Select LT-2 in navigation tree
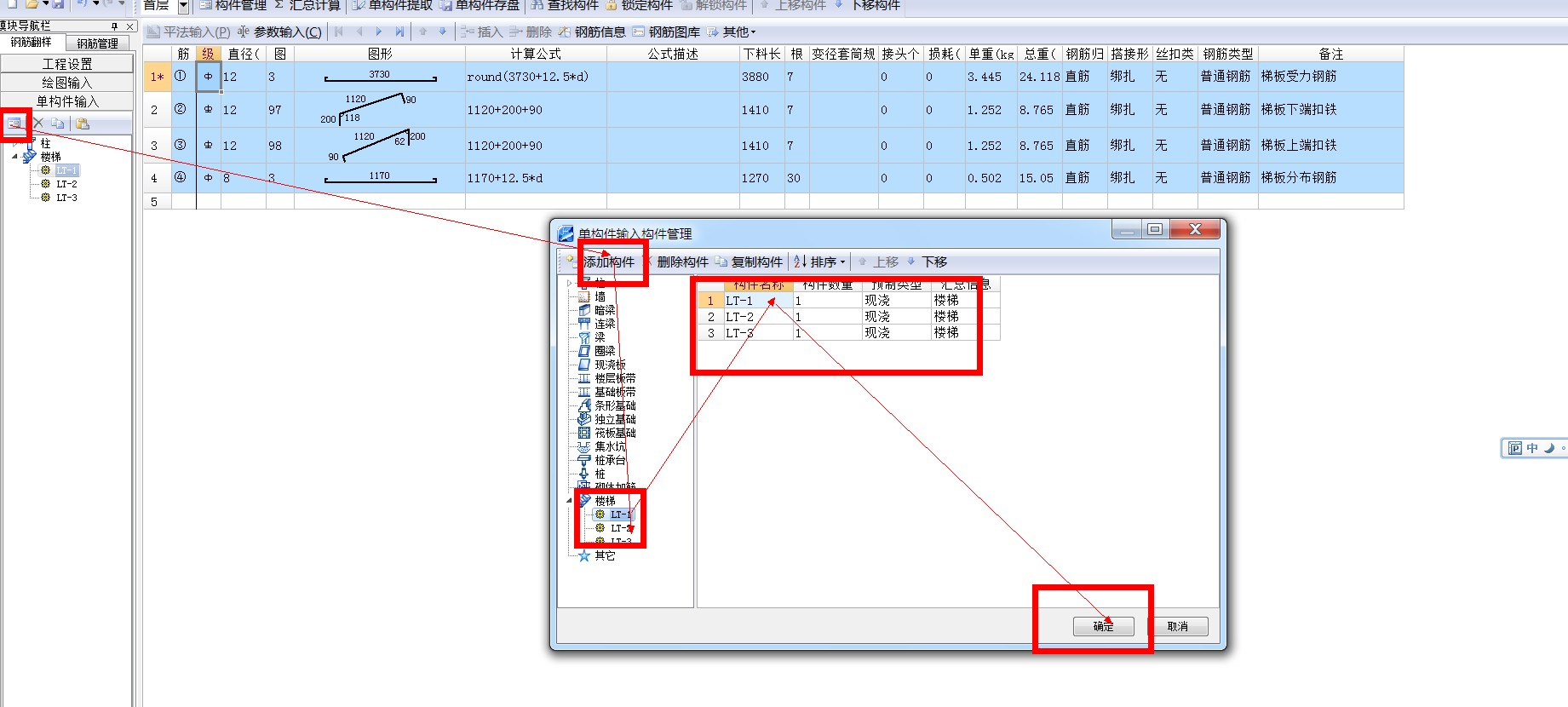Image resolution: width=1568 pixels, height=707 pixels. (x=66, y=184)
